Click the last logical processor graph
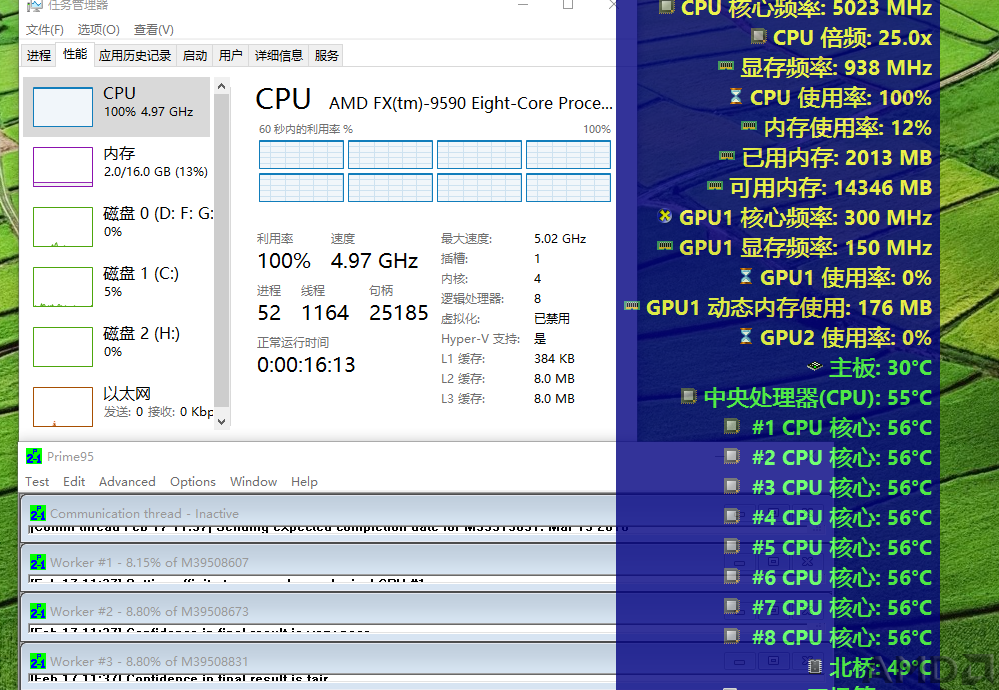This screenshot has height=690, width=999. (x=568, y=188)
